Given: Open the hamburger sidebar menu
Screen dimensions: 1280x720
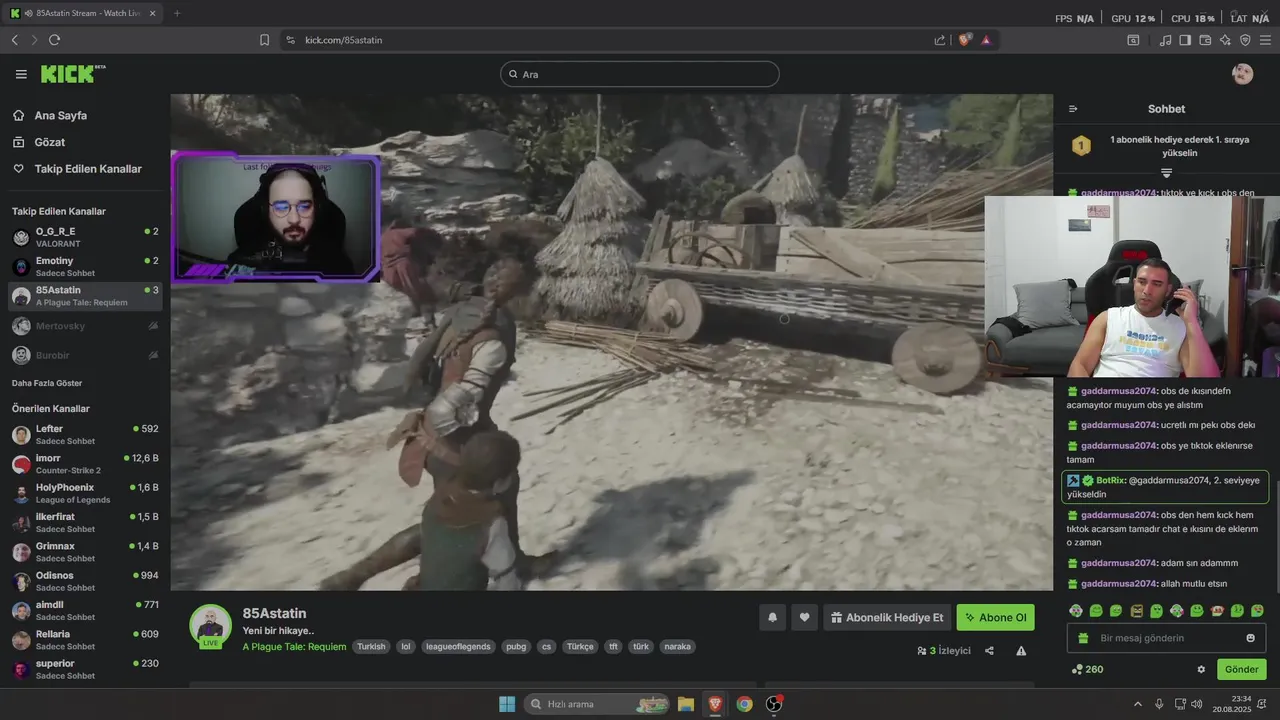Looking at the screenshot, I should tap(21, 74).
